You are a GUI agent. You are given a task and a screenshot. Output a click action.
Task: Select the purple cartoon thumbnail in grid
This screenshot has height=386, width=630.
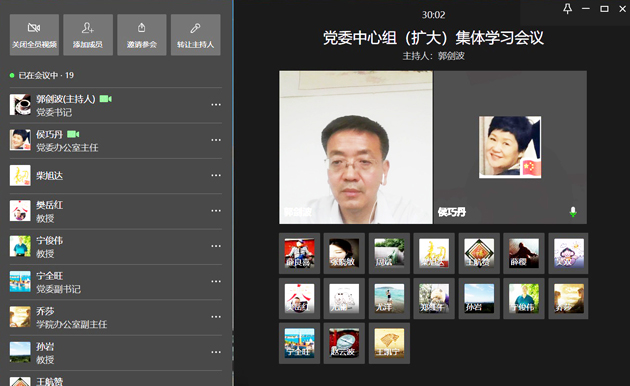[x=569, y=253]
